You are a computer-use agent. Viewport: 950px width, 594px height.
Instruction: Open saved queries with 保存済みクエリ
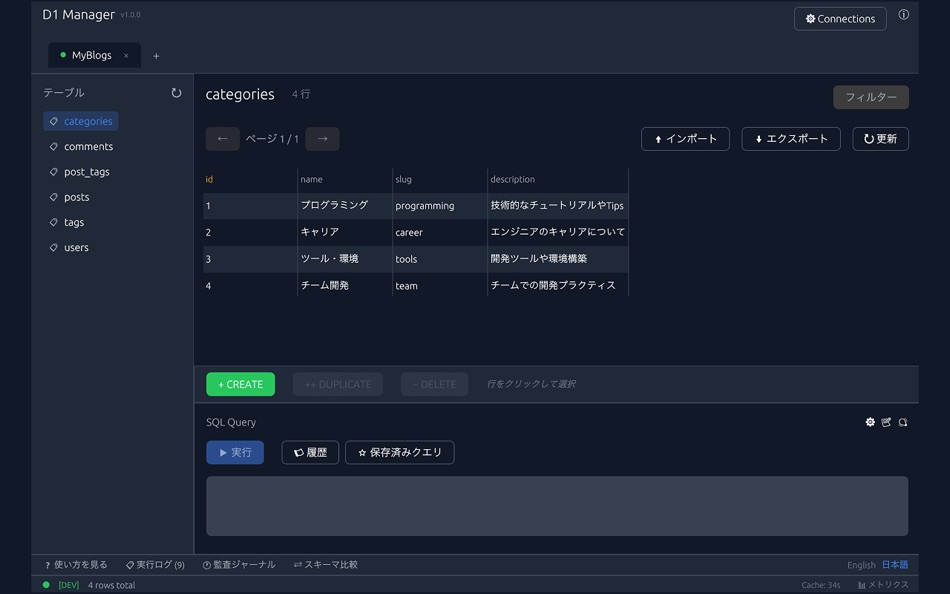coord(399,452)
